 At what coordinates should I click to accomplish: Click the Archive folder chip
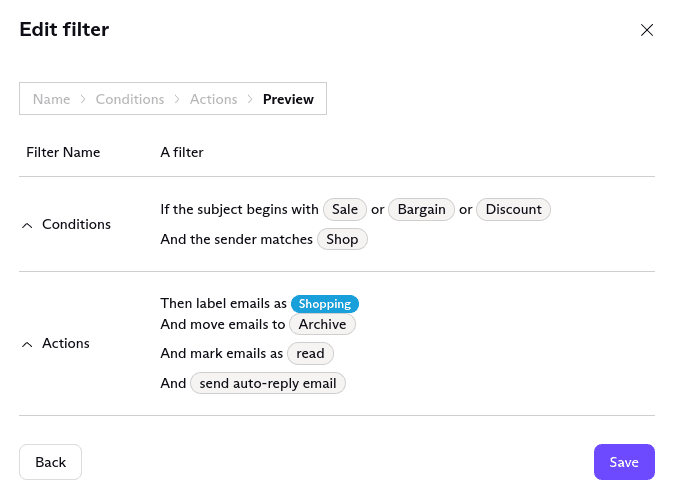(x=322, y=324)
